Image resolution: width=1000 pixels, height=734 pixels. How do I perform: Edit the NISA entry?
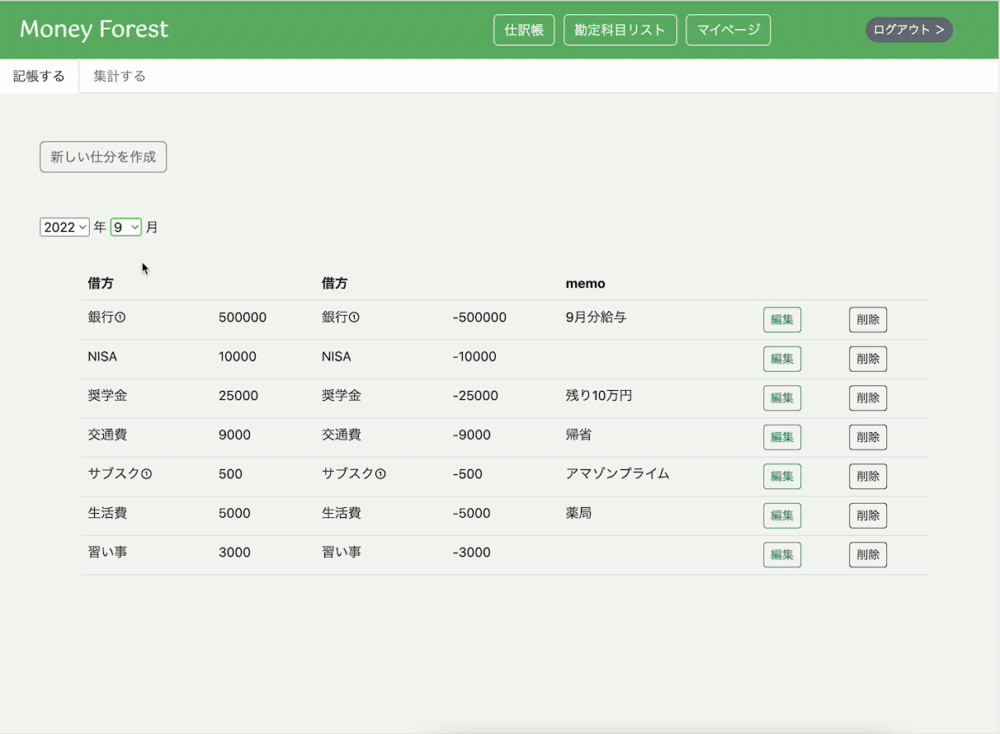pos(781,358)
